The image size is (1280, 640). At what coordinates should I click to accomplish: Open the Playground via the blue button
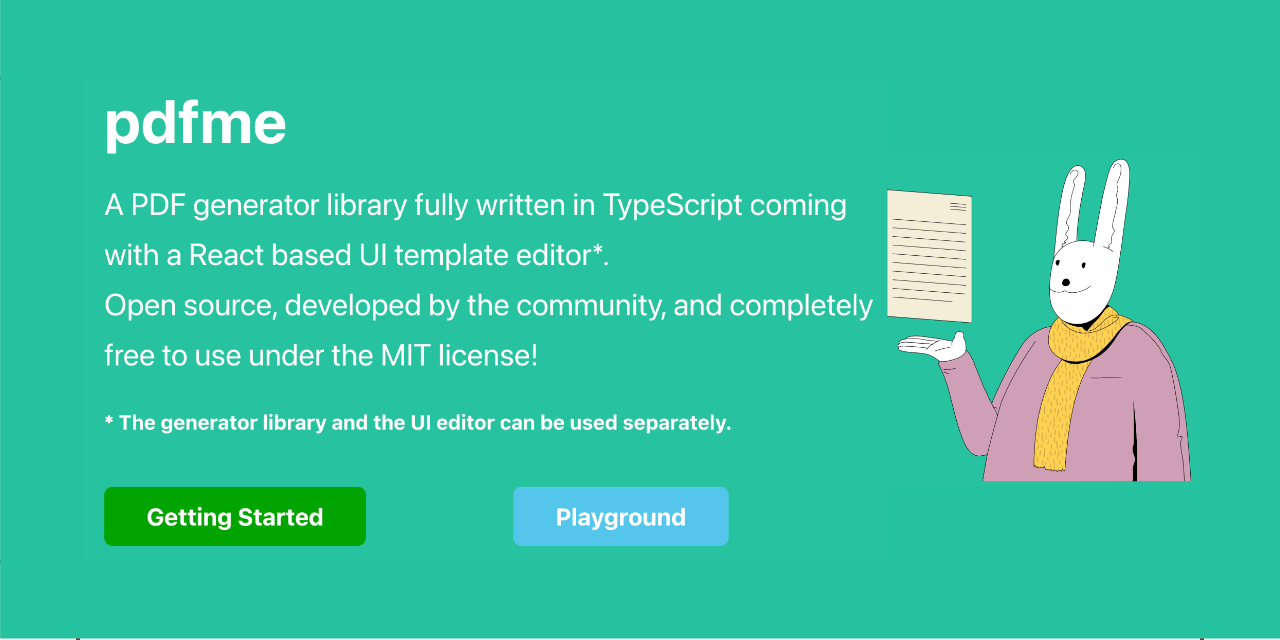pyautogui.click(x=621, y=516)
